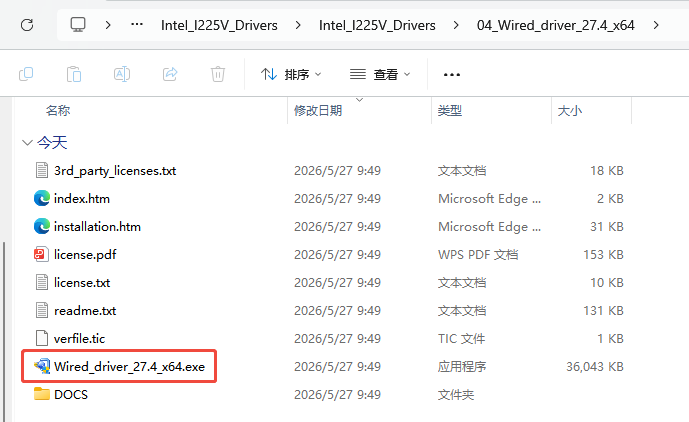This screenshot has height=422, width=689.
Task: Click the Edge icon of index.htm
Action: [x=42, y=199]
